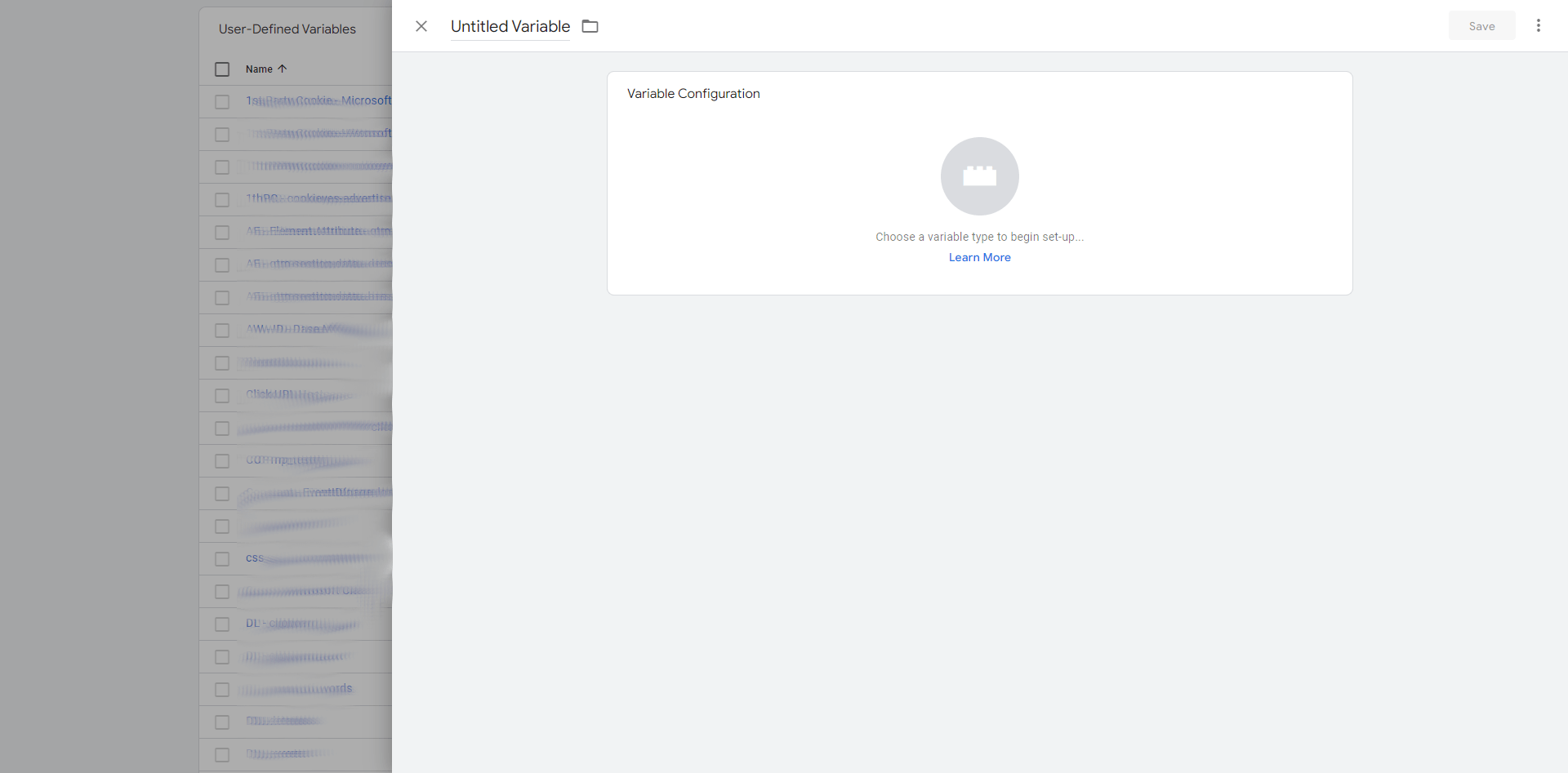Rename the Untitled Variable title field

(510, 26)
